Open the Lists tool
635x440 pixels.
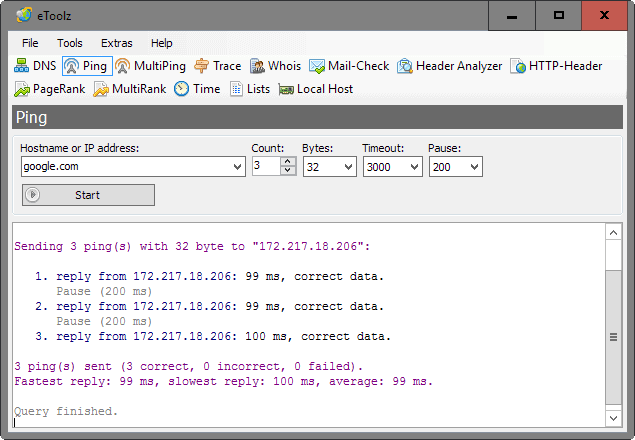tap(250, 89)
